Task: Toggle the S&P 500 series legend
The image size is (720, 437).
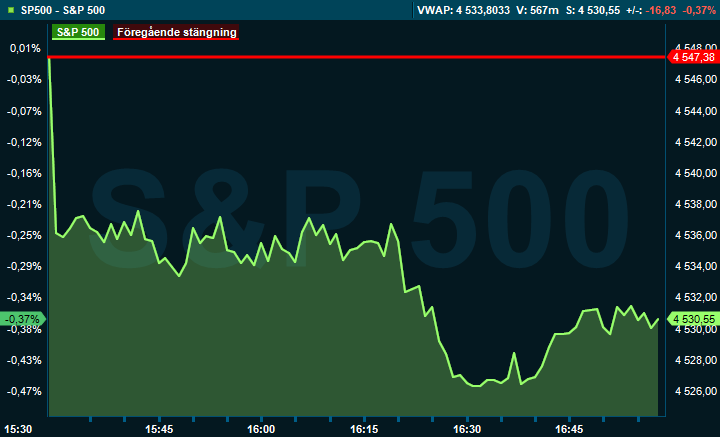Action: coord(78,32)
